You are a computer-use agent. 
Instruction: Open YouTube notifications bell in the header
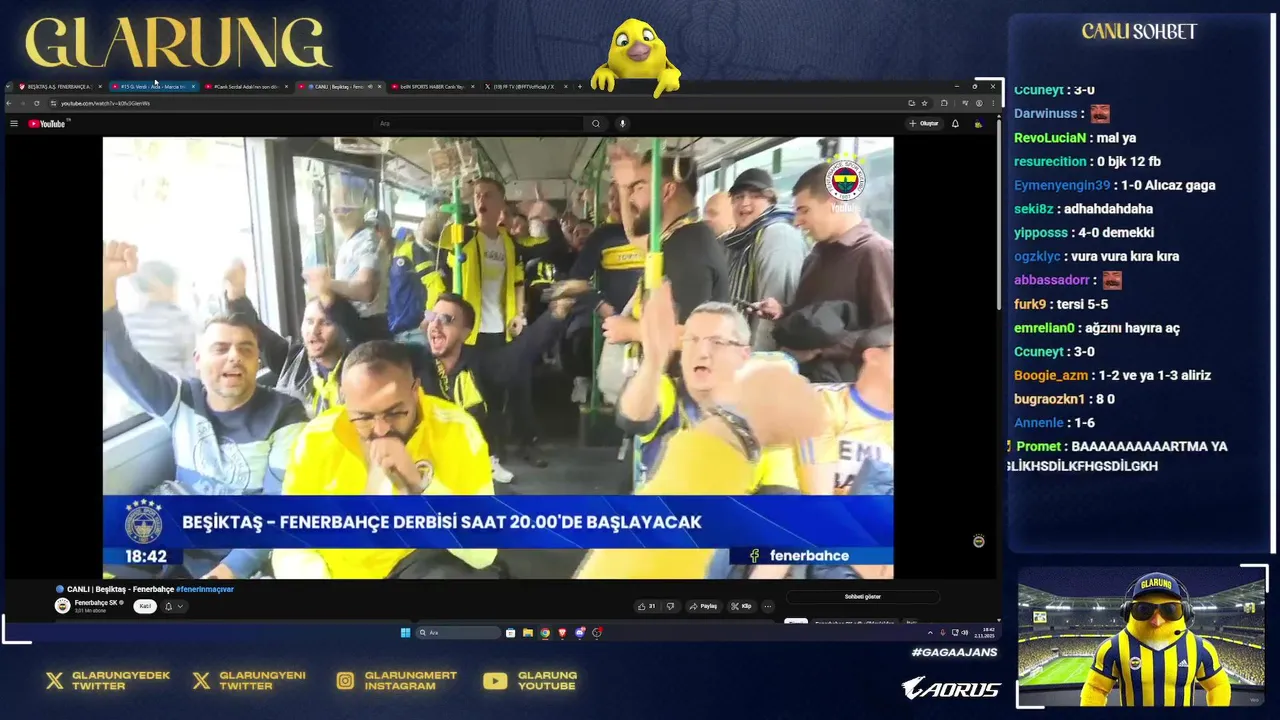click(x=955, y=124)
